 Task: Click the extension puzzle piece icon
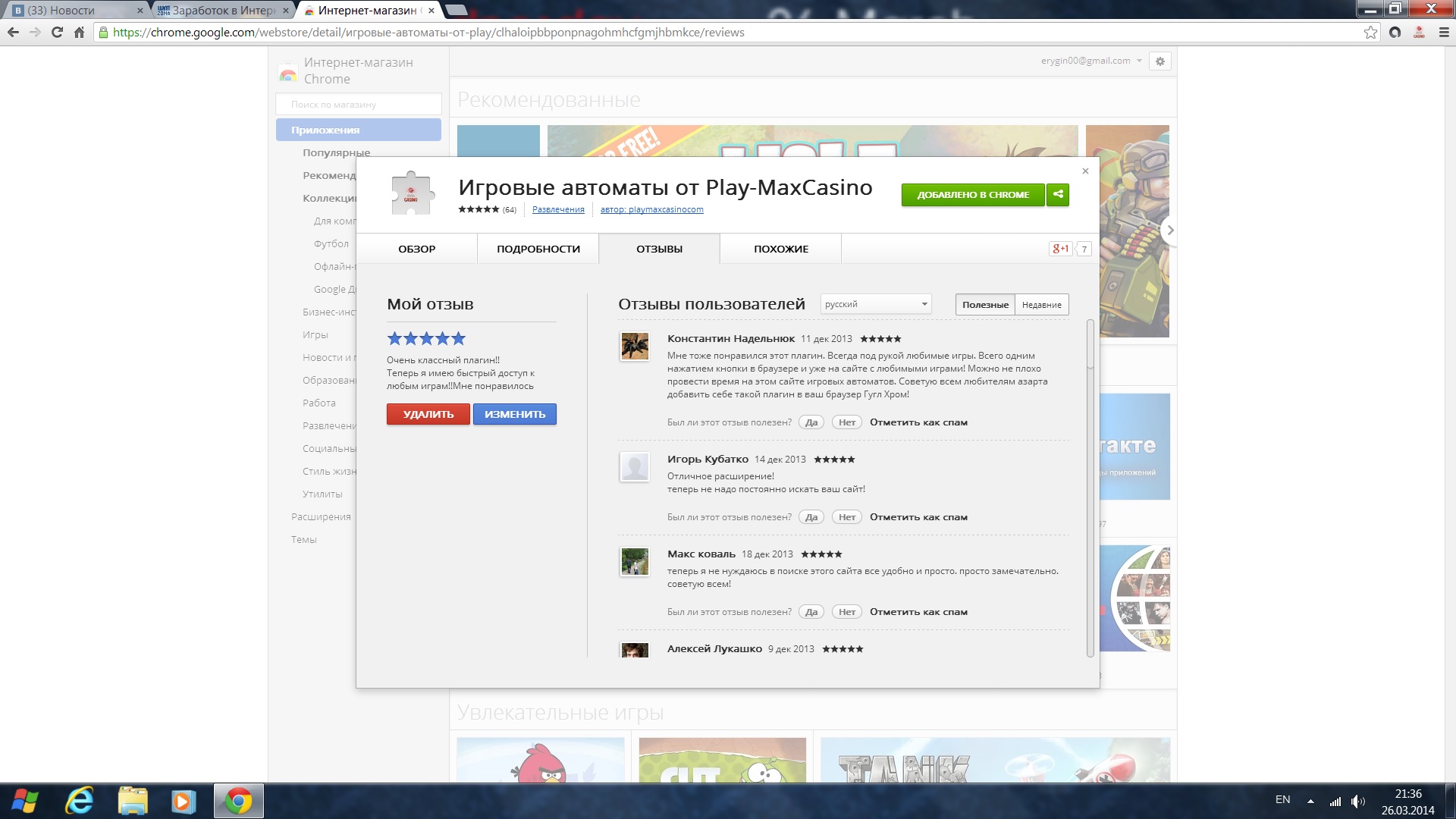click(412, 193)
